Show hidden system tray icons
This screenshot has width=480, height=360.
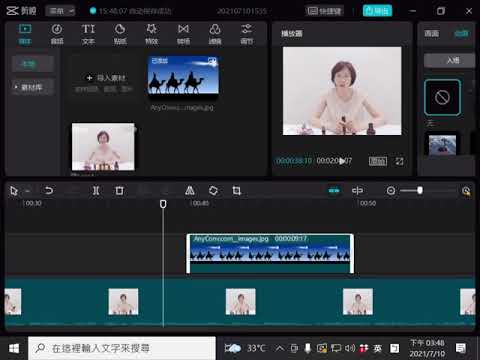pyautogui.click(x=279, y=349)
